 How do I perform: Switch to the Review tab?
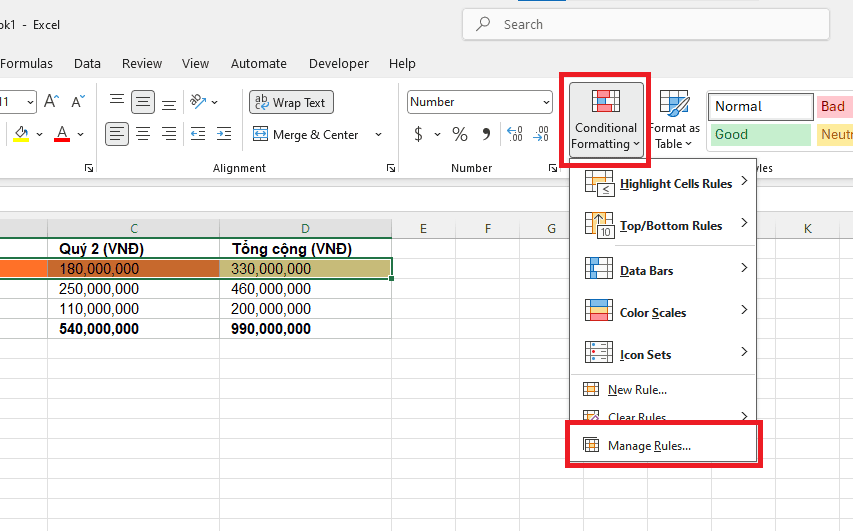click(x=142, y=64)
